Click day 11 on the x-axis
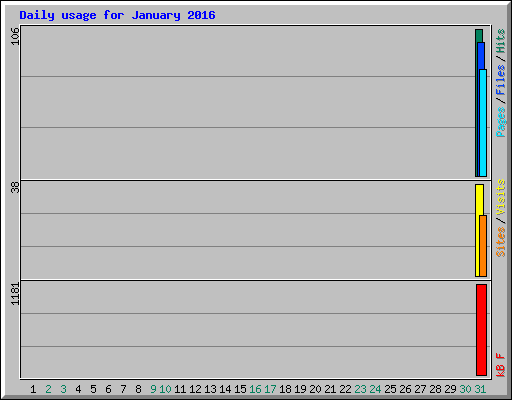This screenshot has height=400, width=512. [180, 389]
